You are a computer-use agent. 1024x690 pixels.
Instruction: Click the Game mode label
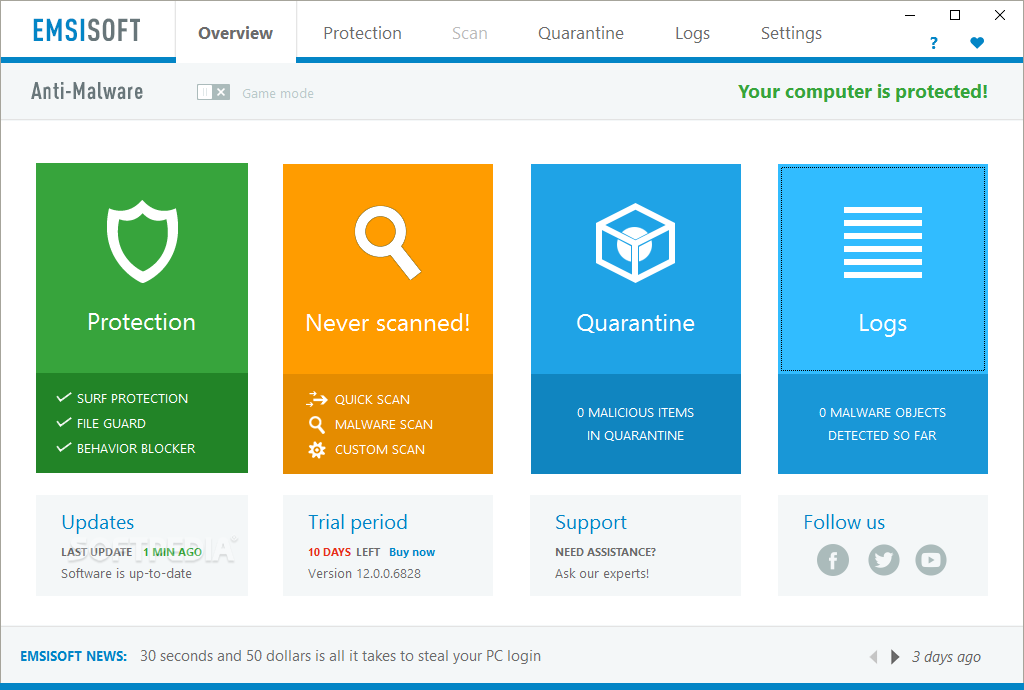278,93
